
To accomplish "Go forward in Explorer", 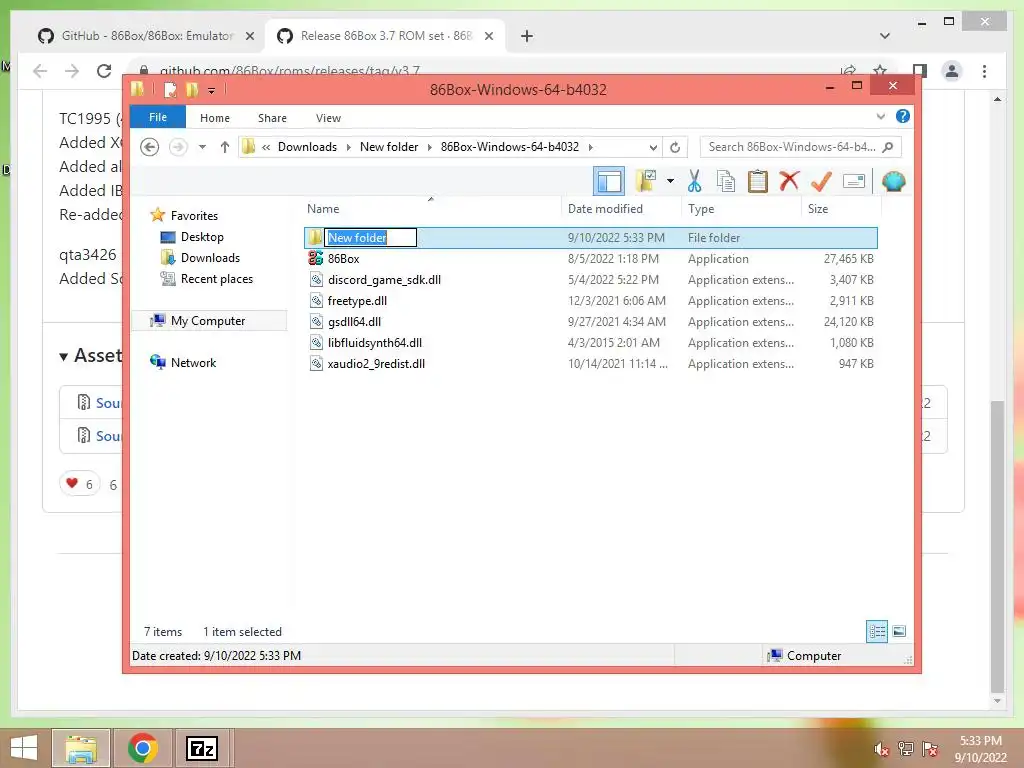I will tap(178, 147).
